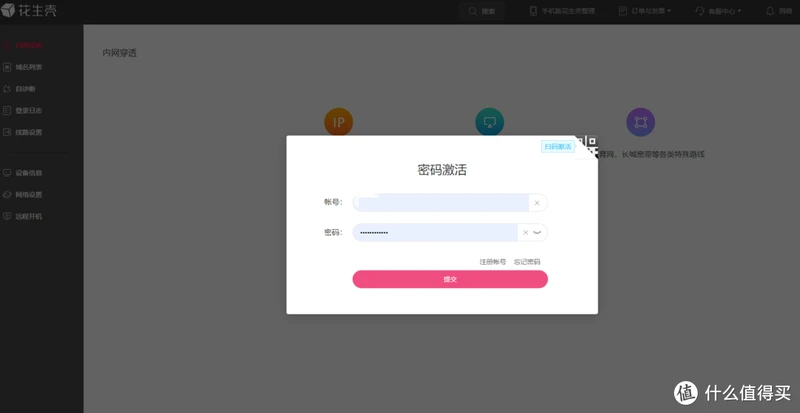Open 域名列表 in the sidebar
Viewport: 800px width, 413px height.
[x=23, y=67]
